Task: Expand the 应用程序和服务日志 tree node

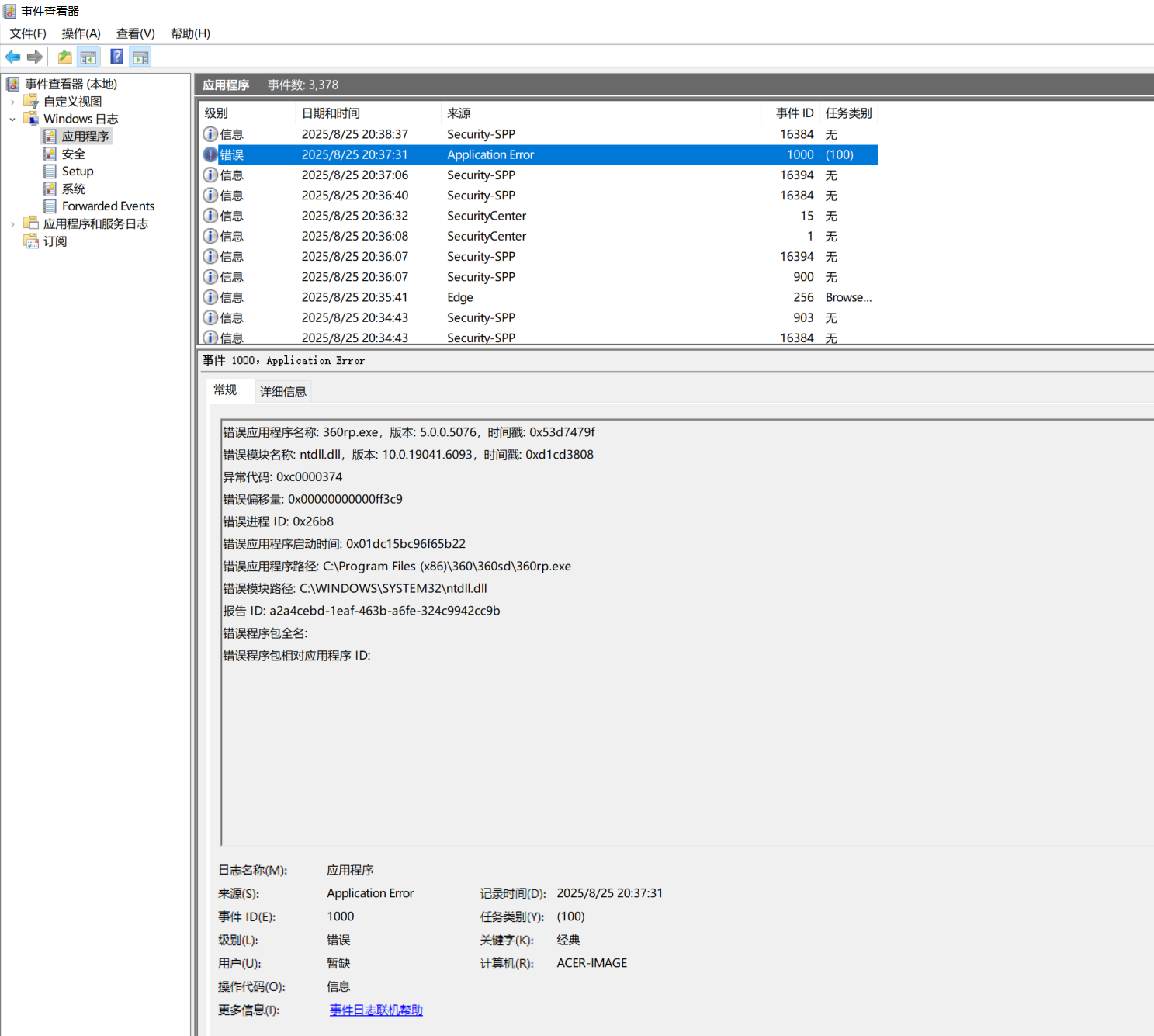Action: (12, 224)
